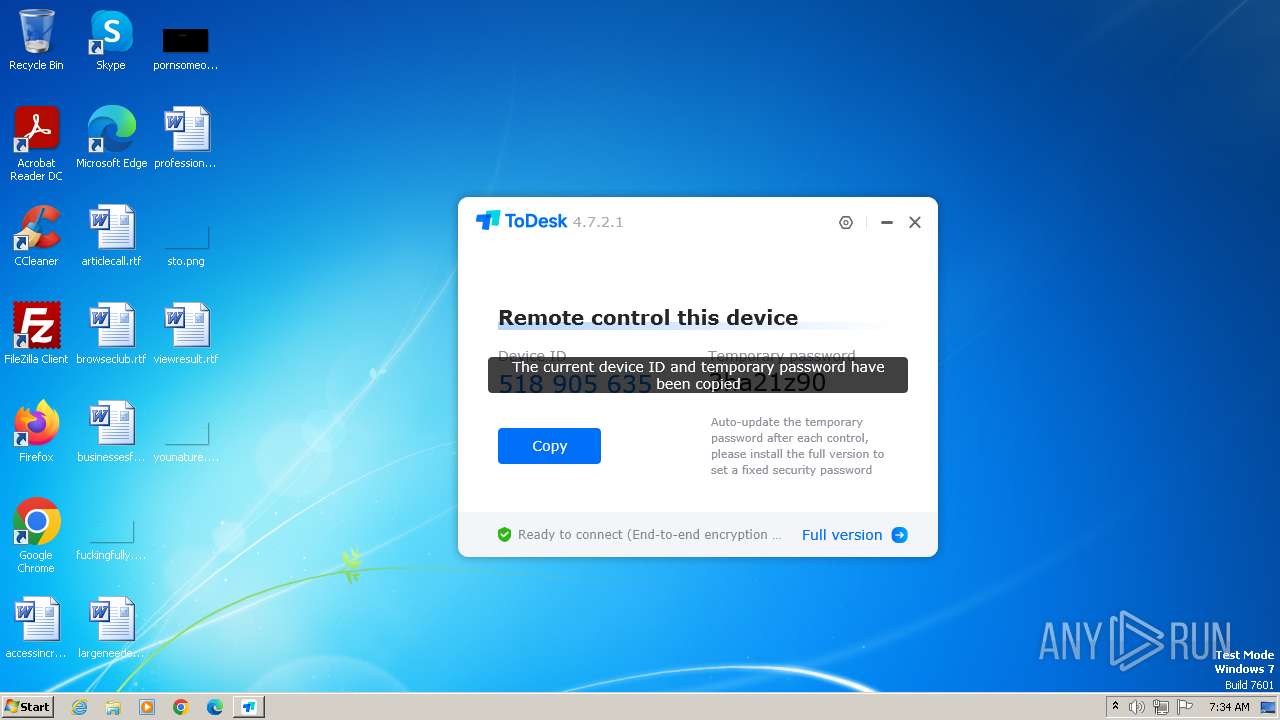Open Edge from the taskbar
Screen dimensions: 1280x720
click(x=215, y=707)
